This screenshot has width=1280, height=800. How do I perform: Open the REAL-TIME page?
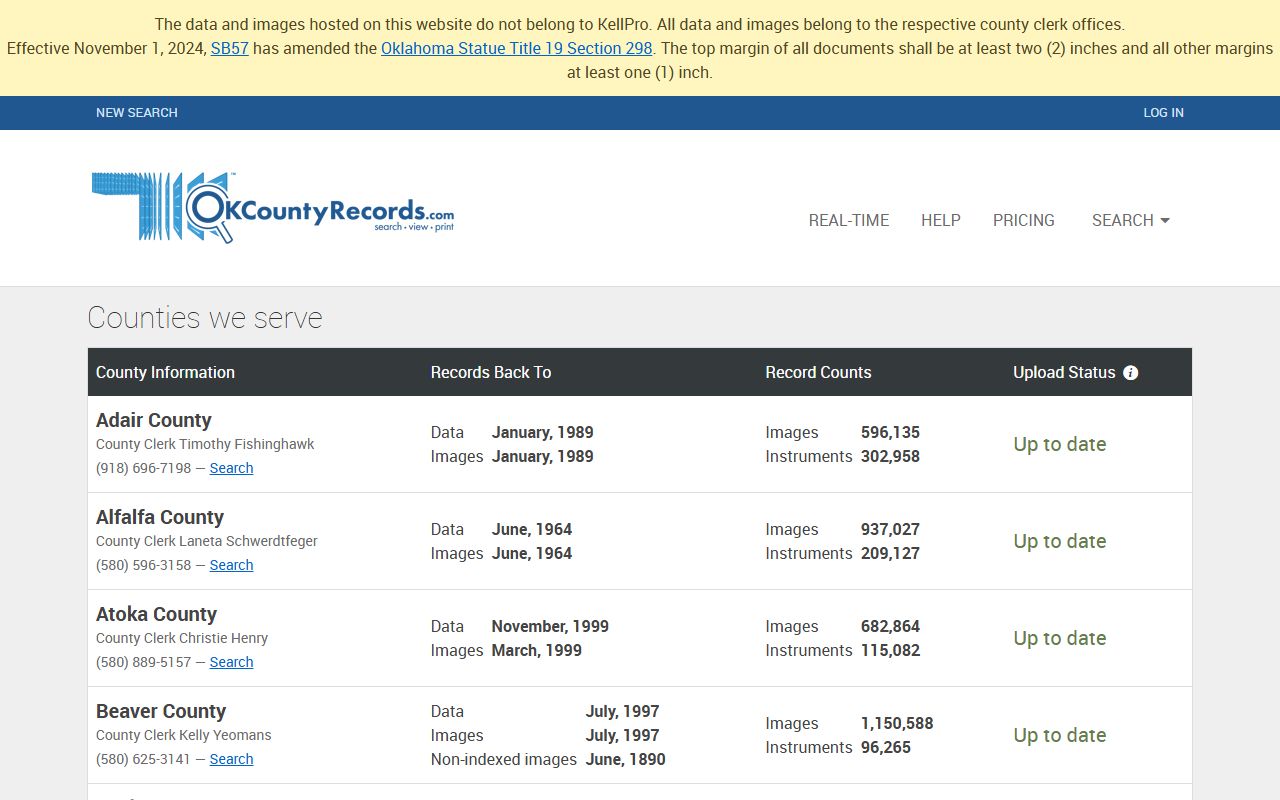849,220
